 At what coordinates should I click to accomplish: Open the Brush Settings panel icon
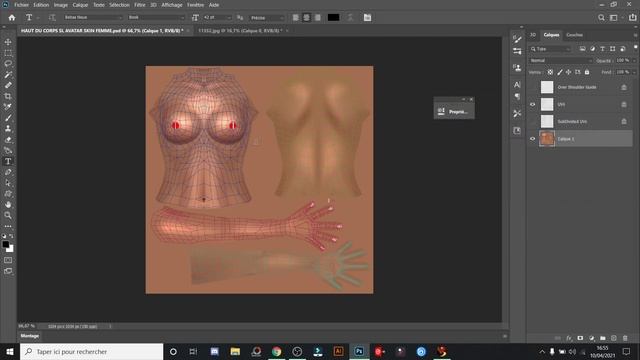[517, 39]
